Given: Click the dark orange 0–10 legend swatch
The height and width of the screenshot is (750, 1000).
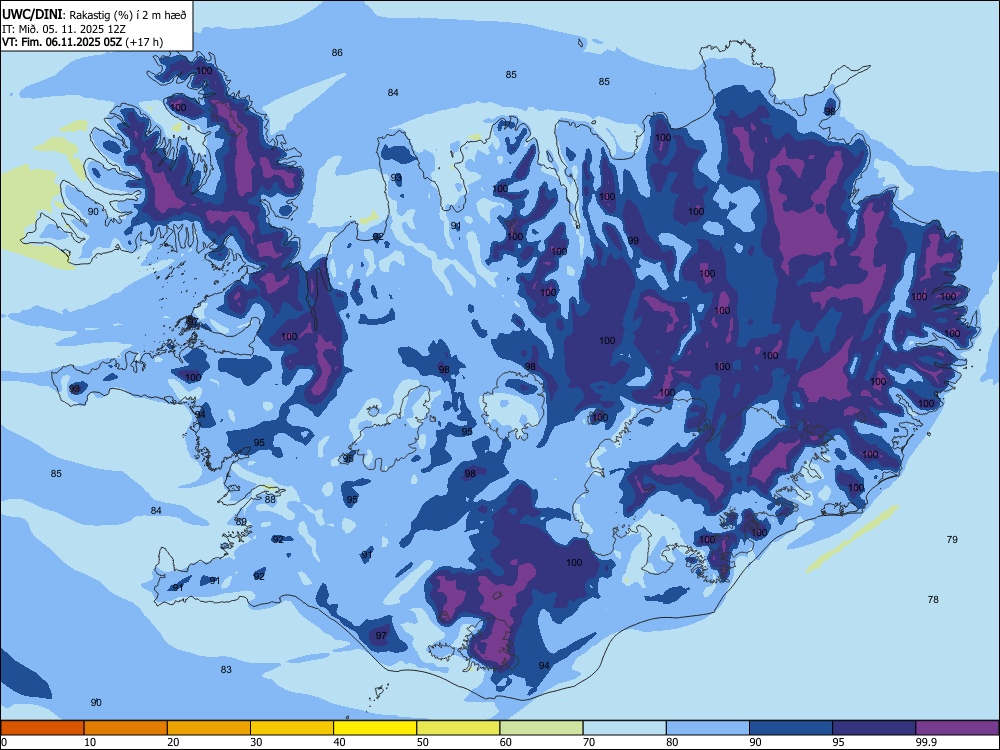Looking at the screenshot, I should 42,728.
